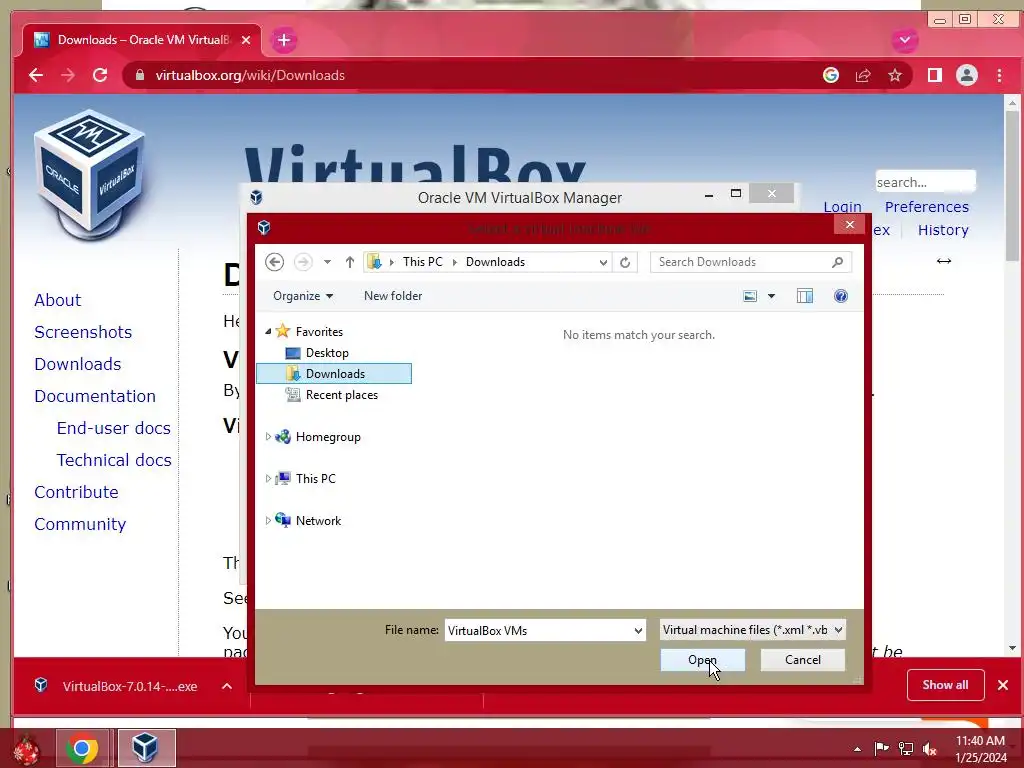Open the Documentation sidebar link
This screenshot has height=768, width=1024.
click(95, 396)
